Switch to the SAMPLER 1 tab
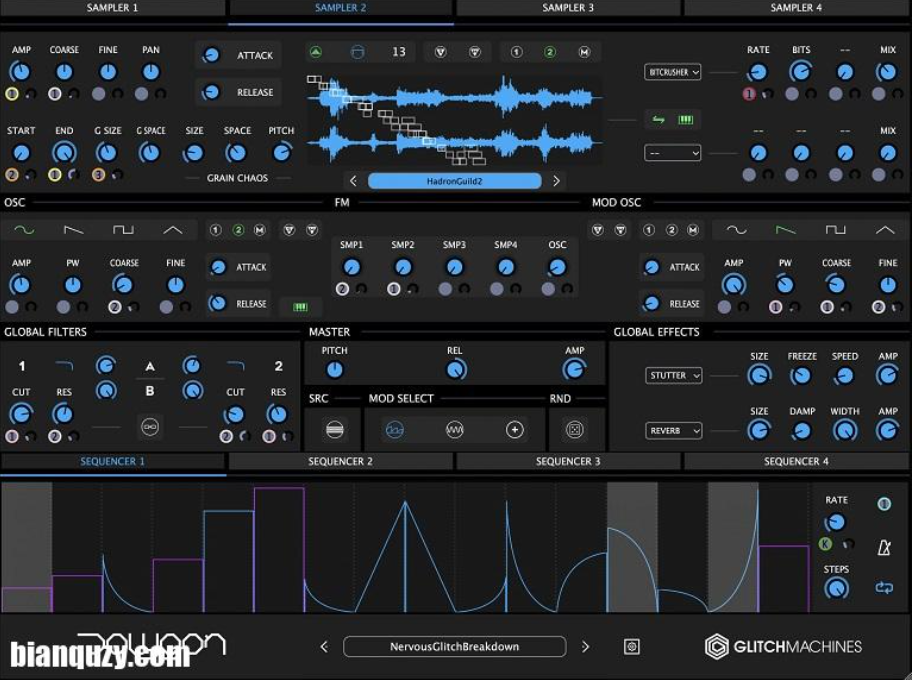The height and width of the screenshot is (680, 912). pos(112,8)
